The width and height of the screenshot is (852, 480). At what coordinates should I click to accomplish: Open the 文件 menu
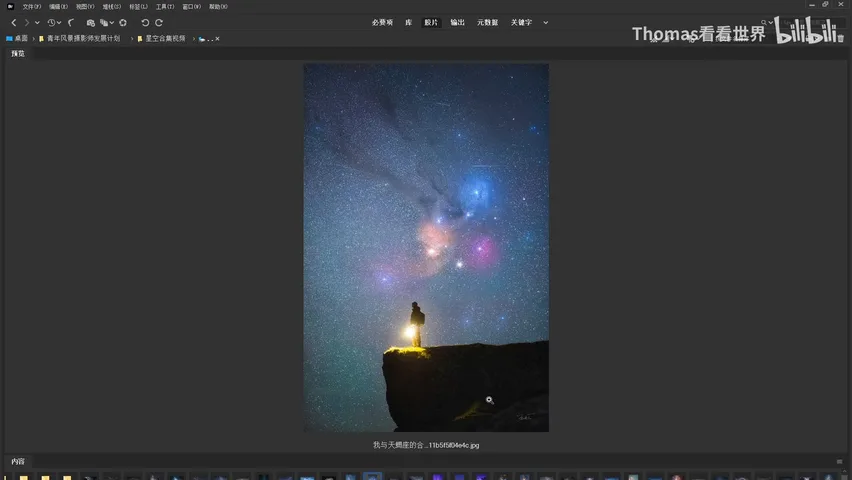coord(31,7)
